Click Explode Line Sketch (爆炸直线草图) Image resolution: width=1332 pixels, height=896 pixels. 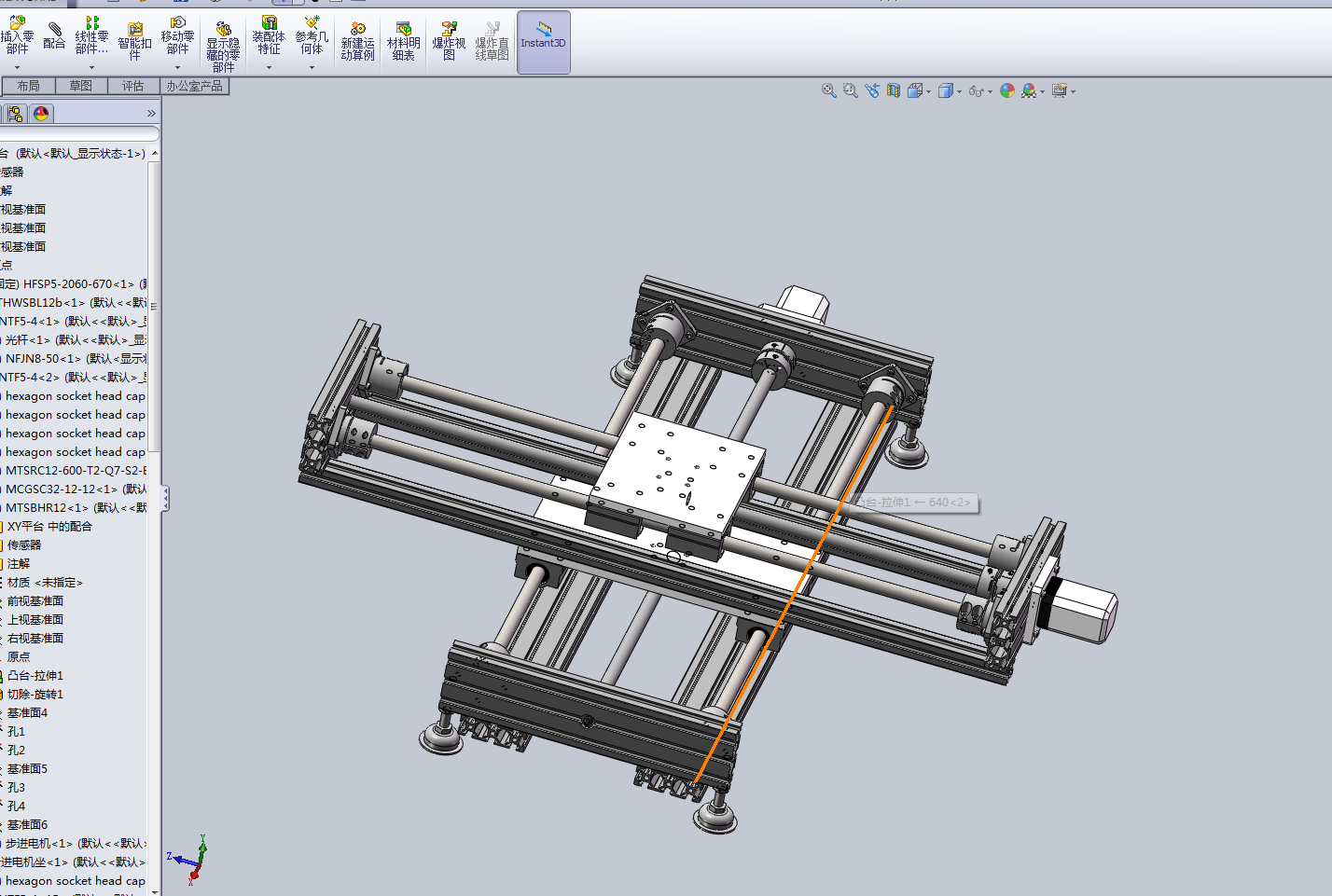click(x=492, y=41)
